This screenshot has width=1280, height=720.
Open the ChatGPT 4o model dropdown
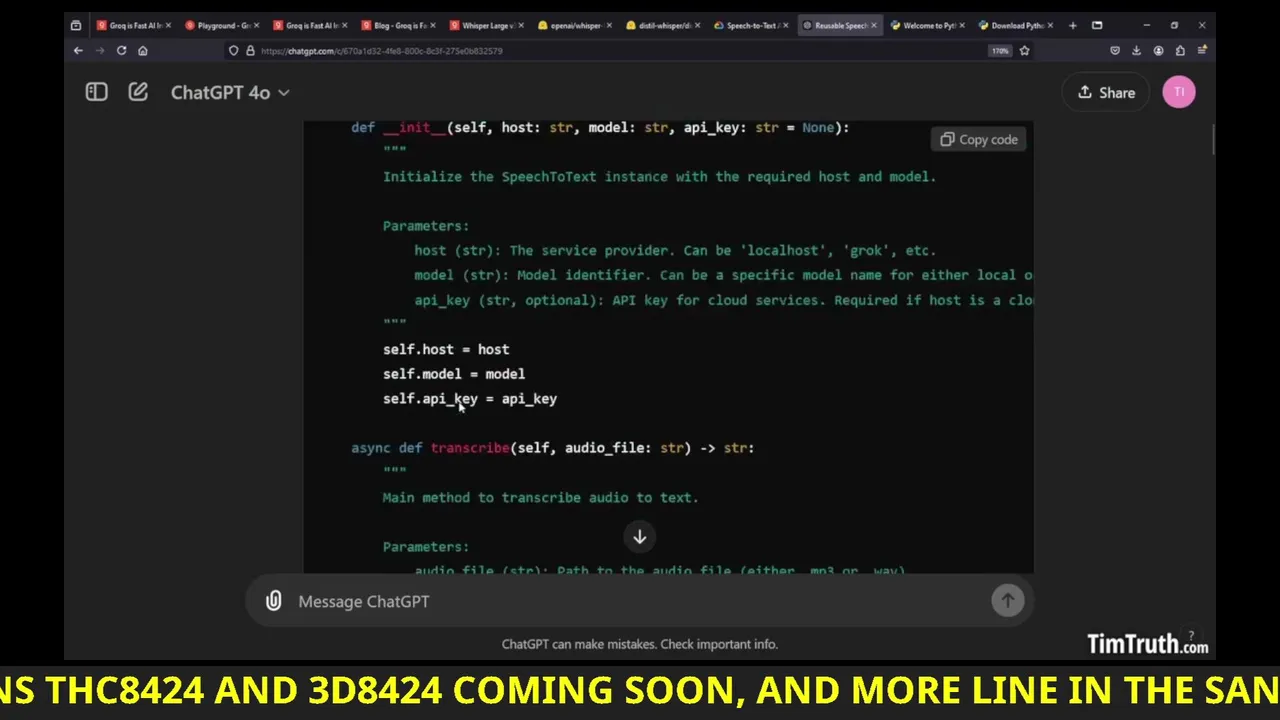click(230, 92)
